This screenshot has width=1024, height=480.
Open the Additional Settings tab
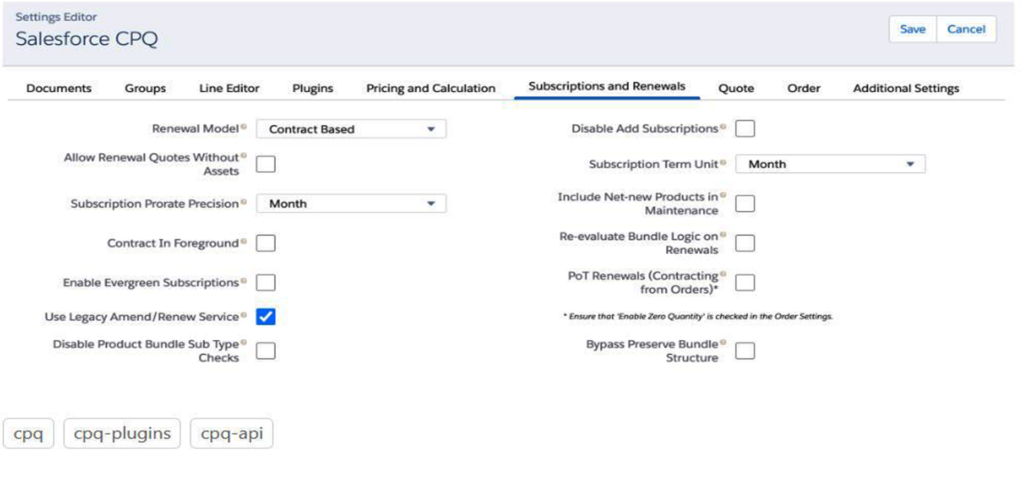[906, 88]
